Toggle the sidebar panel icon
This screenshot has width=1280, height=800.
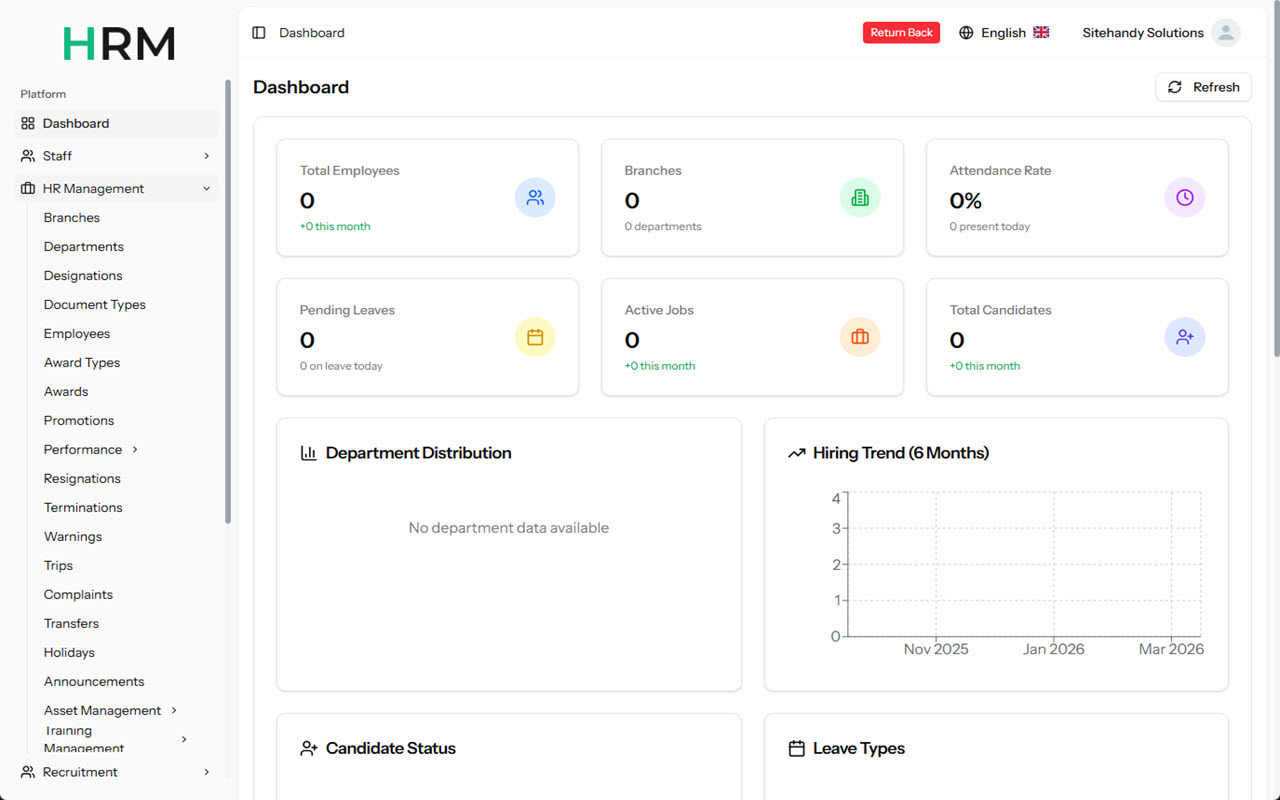[259, 33]
